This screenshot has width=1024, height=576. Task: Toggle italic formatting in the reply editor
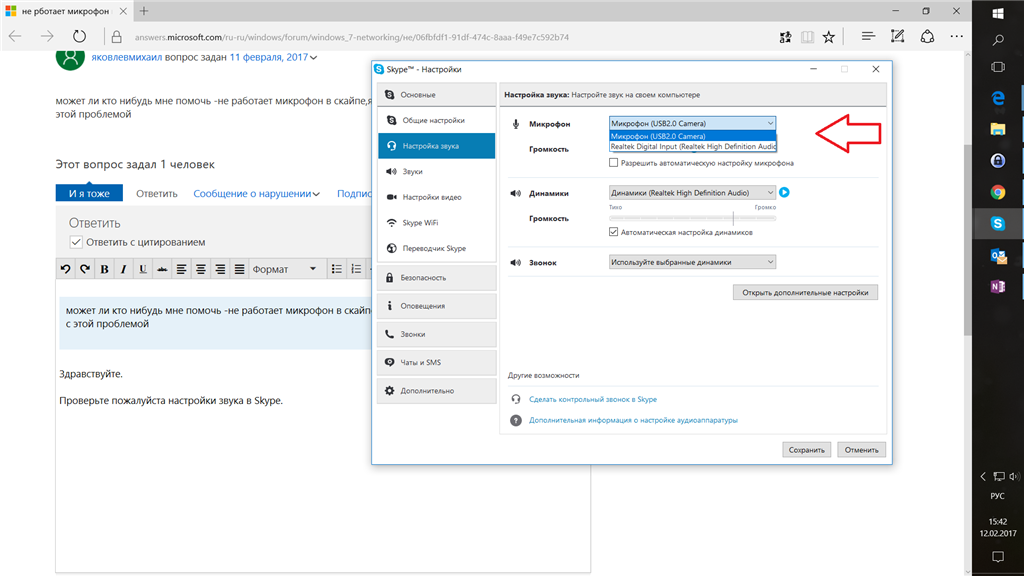[x=123, y=269]
